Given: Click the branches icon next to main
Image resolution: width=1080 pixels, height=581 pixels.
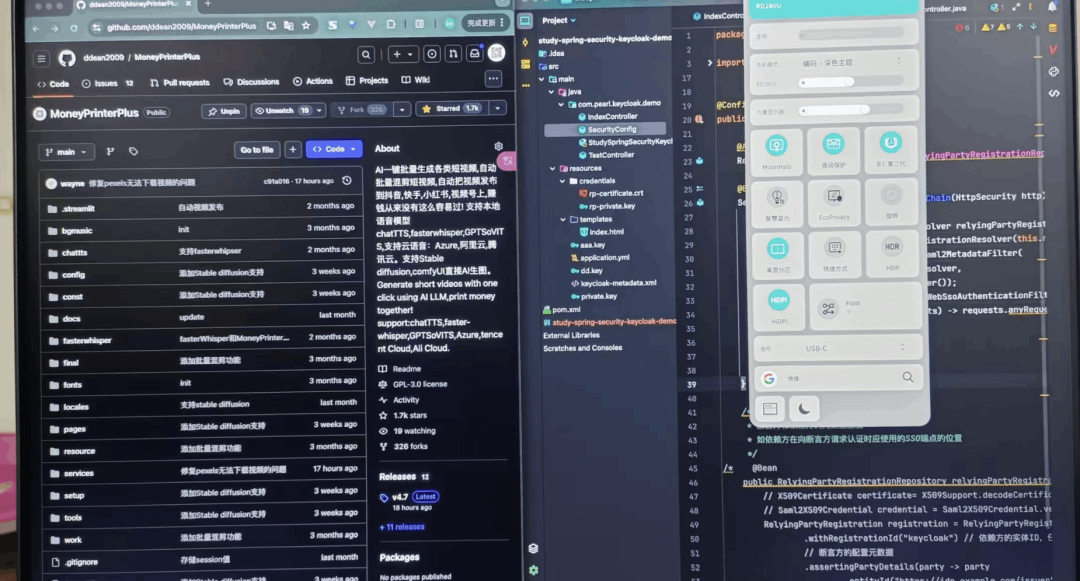Looking at the screenshot, I should (110, 151).
